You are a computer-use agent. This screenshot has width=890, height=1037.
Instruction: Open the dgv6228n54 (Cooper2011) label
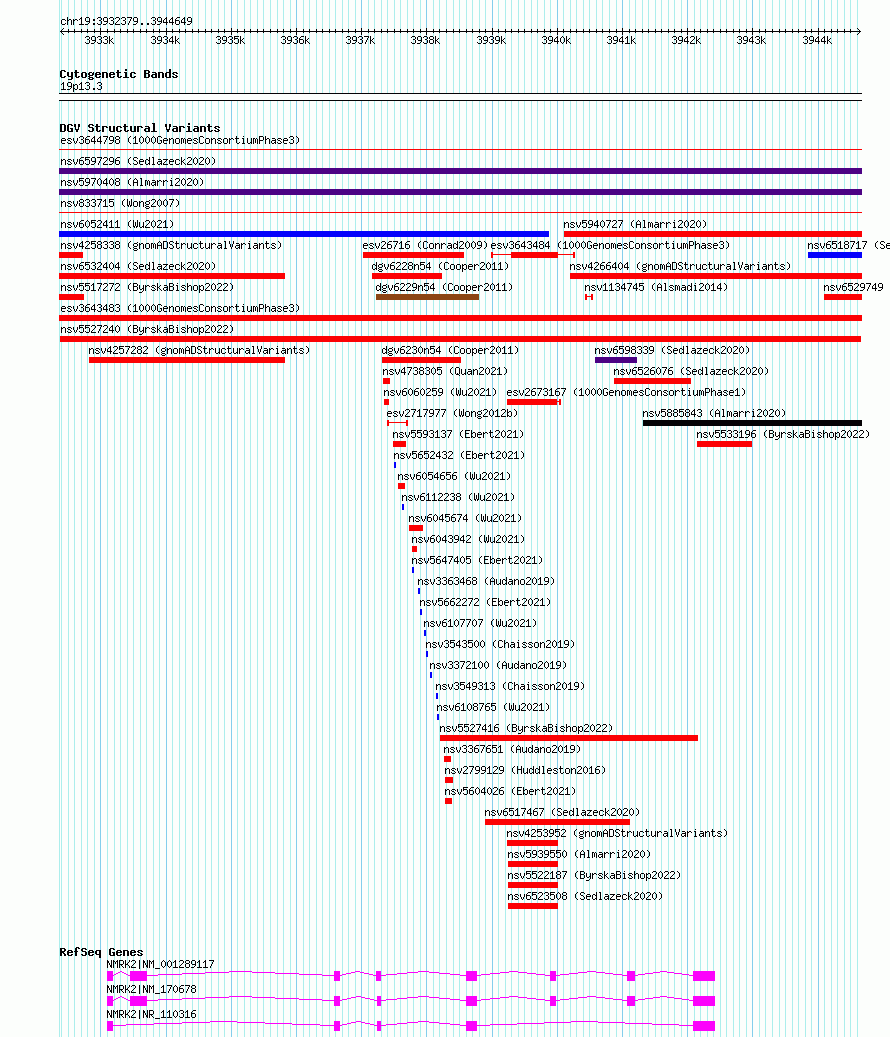click(x=440, y=267)
